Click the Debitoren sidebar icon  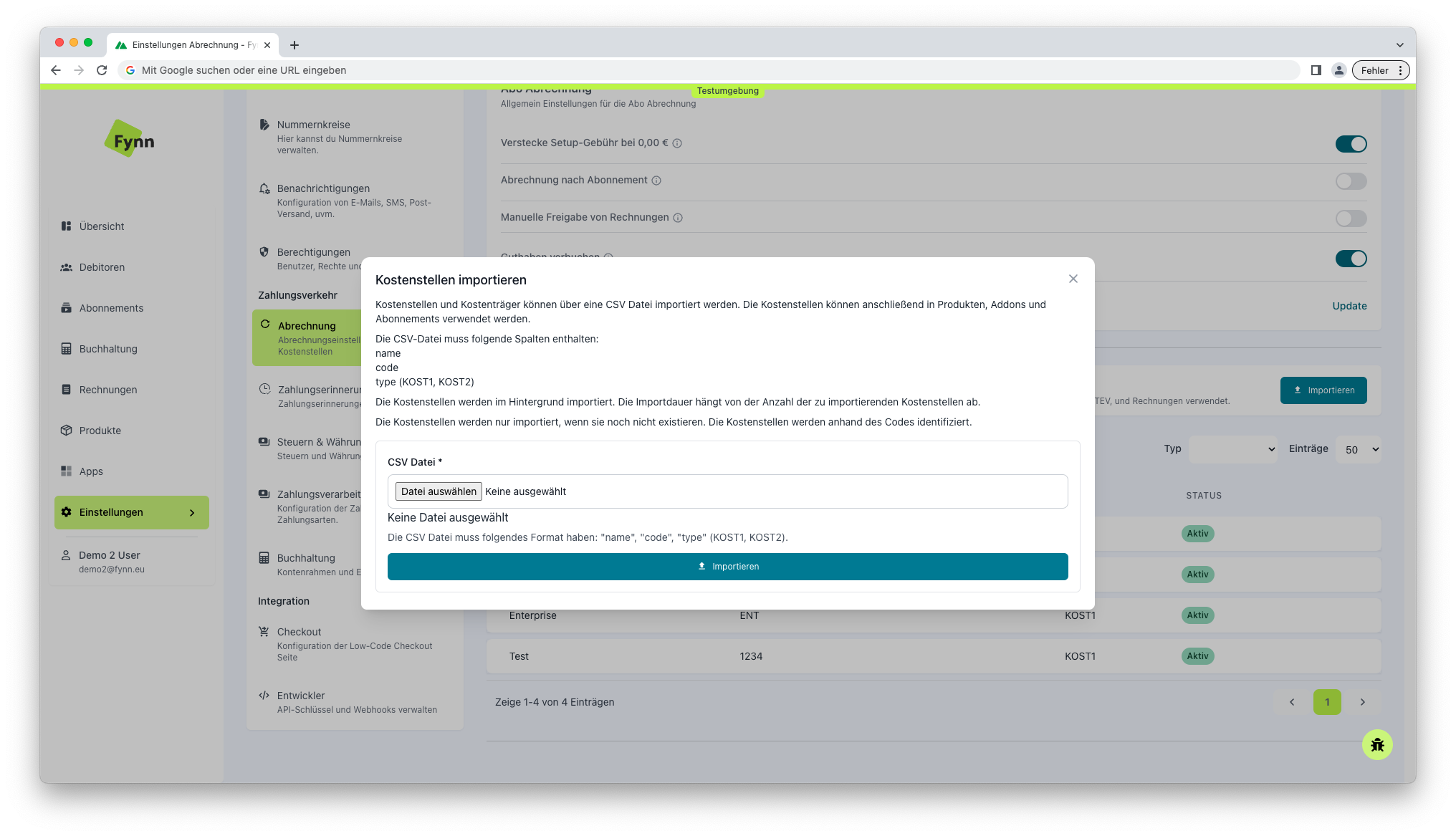tap(66, 266)
